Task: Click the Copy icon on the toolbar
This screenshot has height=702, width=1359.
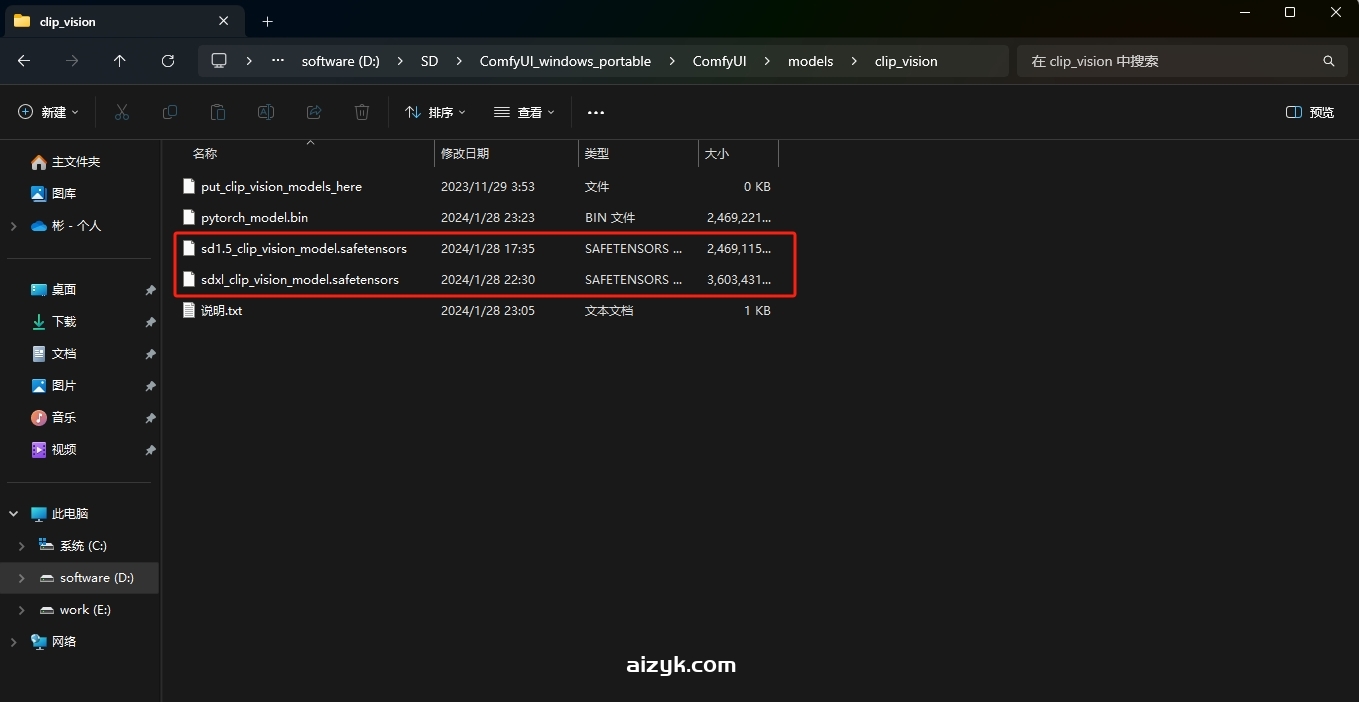Action: (x=170, y=112)
